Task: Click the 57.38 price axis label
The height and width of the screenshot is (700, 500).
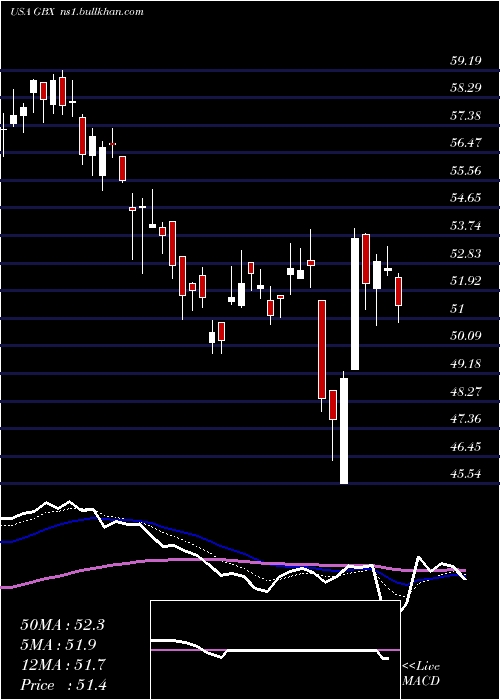Action: pyautogui.click(x=465, y=116)
